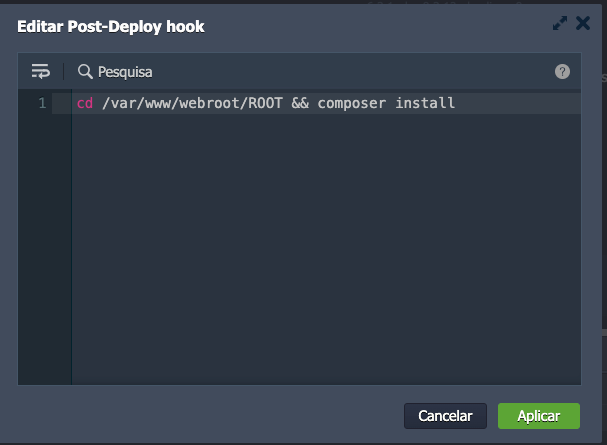Image resolution: width=607 pixels, height=445 pixels.
Task: Apply changes with the Aplicar button
Action: [538, 415]
